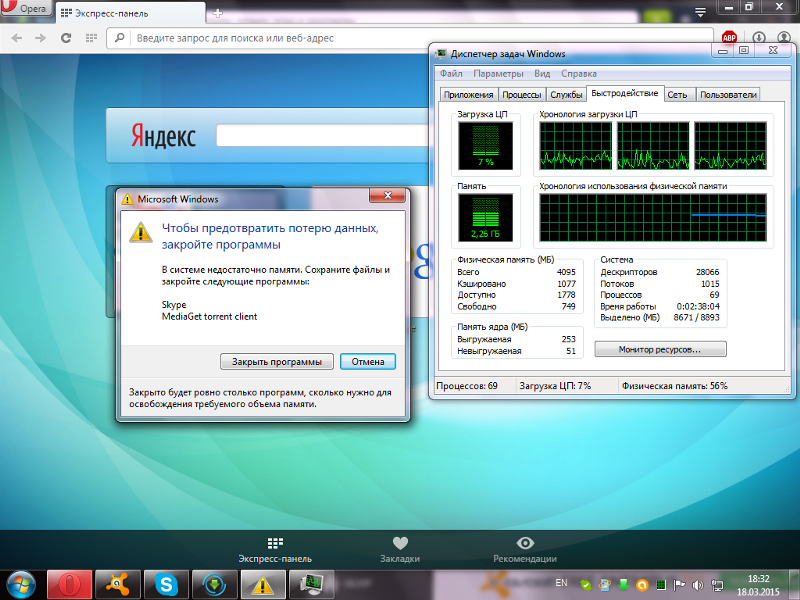
Task: Open Skype from the taskbar
Action: pyautogui.click(x=165, y=583)
